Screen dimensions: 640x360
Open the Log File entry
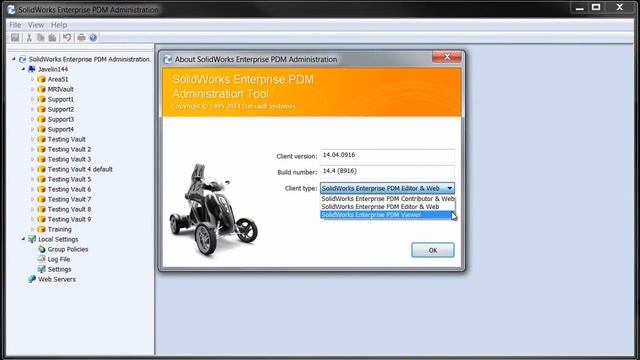pos(59,259)
